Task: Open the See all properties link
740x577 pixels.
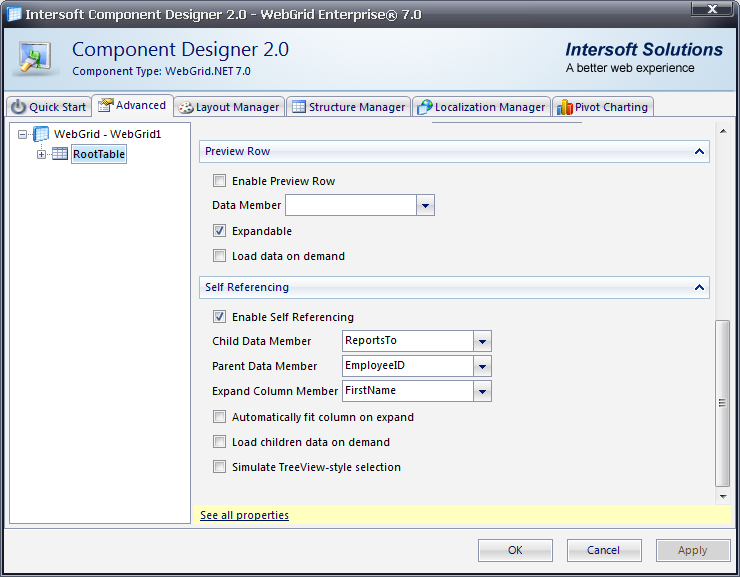Action: click(x=244, y=515)
